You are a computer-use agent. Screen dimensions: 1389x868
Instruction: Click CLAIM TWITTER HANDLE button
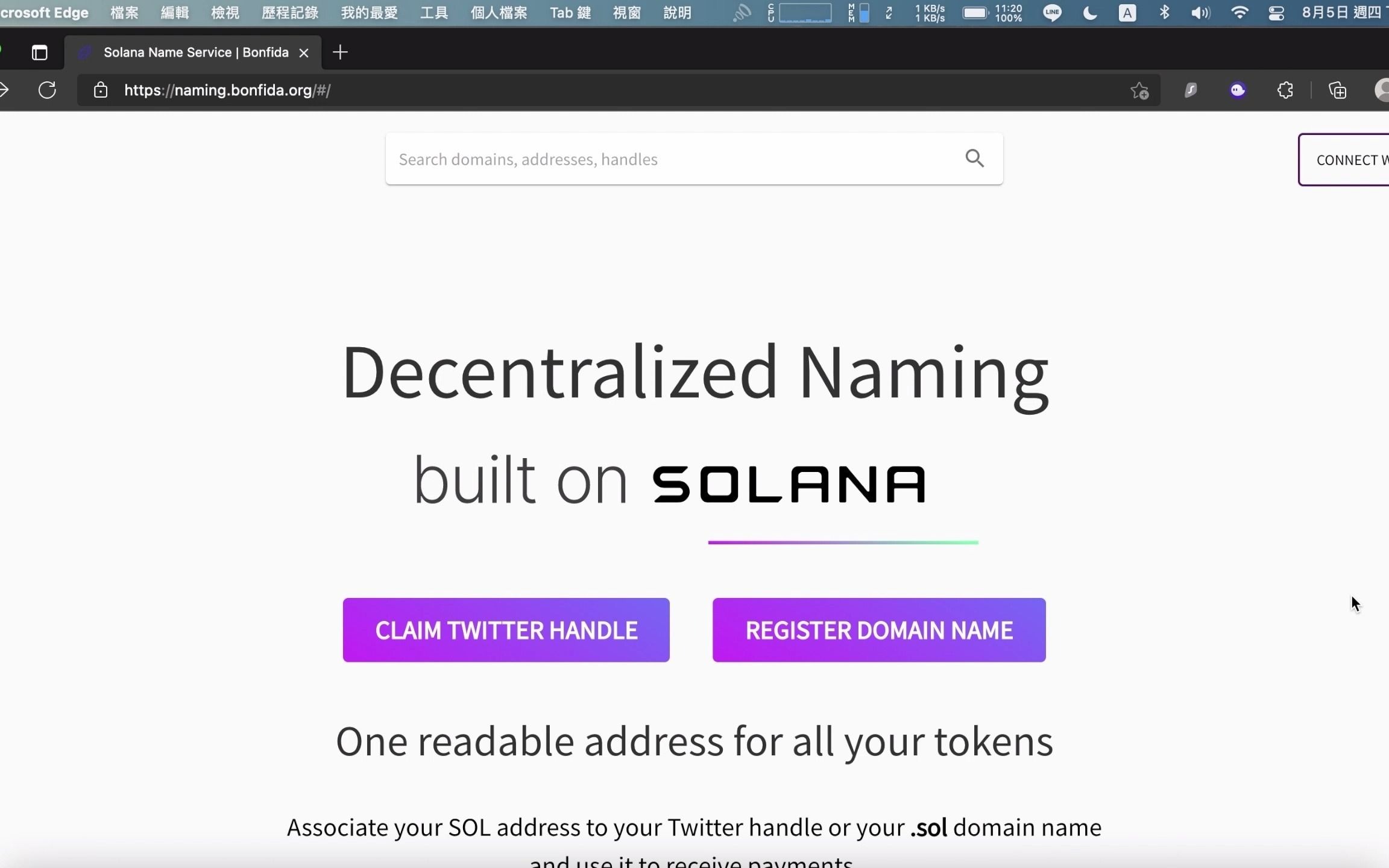[x=506, y=630]
